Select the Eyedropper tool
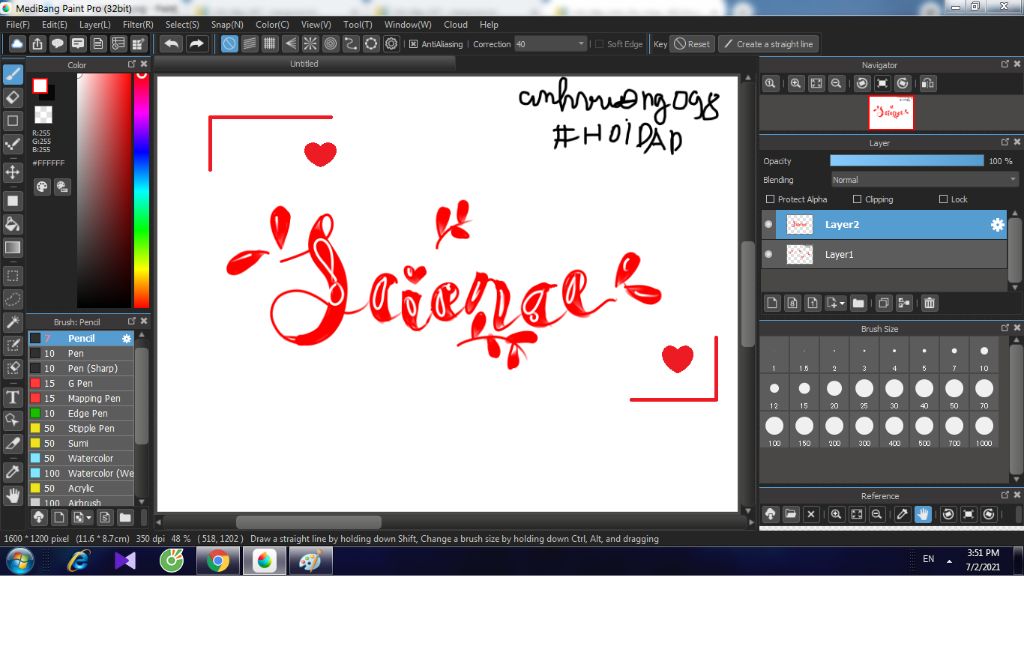The height and width of the screenshot is (661, 1024). (12, 472)
